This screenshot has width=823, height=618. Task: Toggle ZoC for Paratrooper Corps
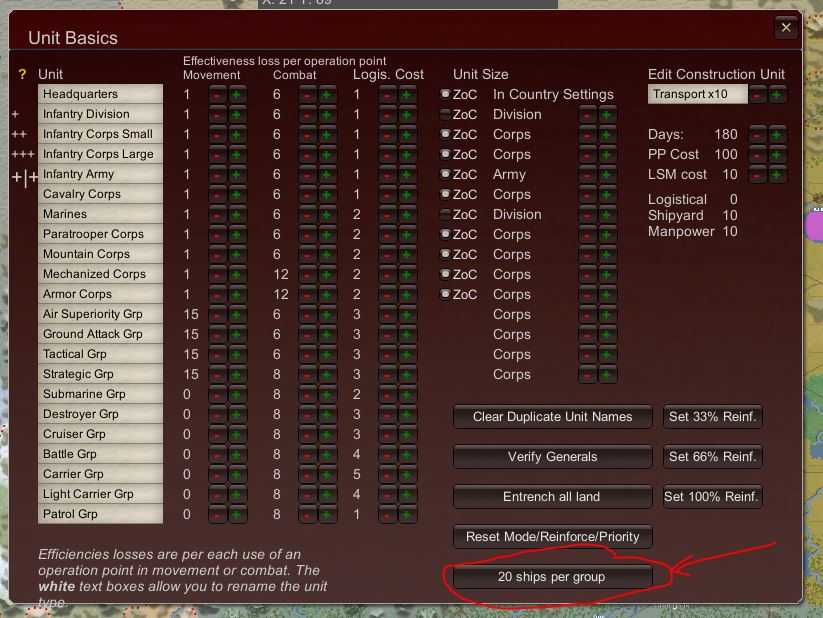coord(445,234)
